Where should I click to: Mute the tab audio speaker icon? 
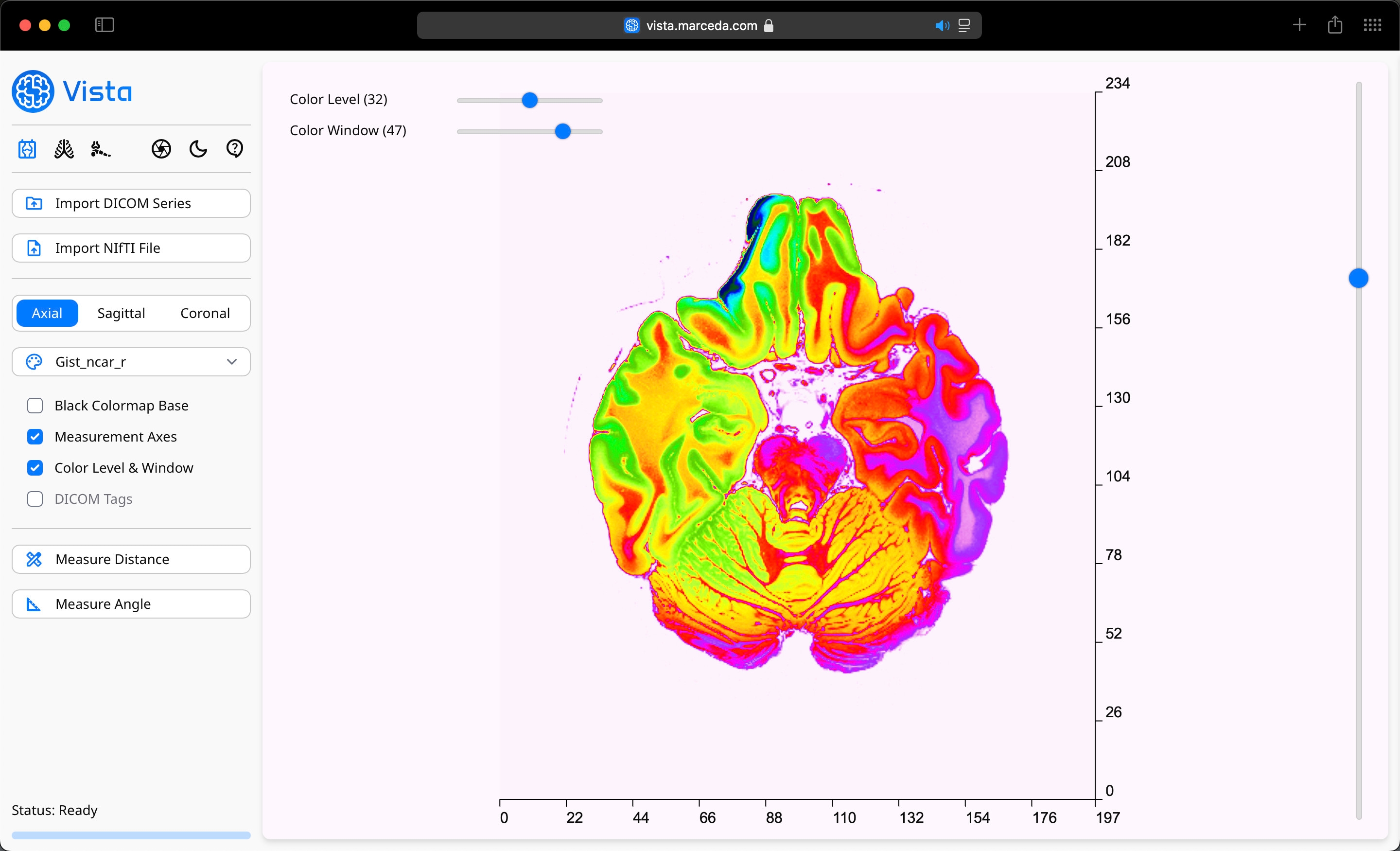(x=942, y=26)
